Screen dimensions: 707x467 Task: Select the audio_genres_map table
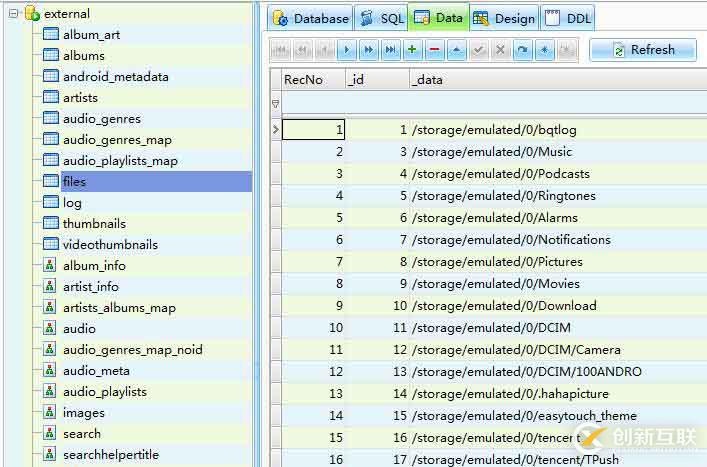117,140
